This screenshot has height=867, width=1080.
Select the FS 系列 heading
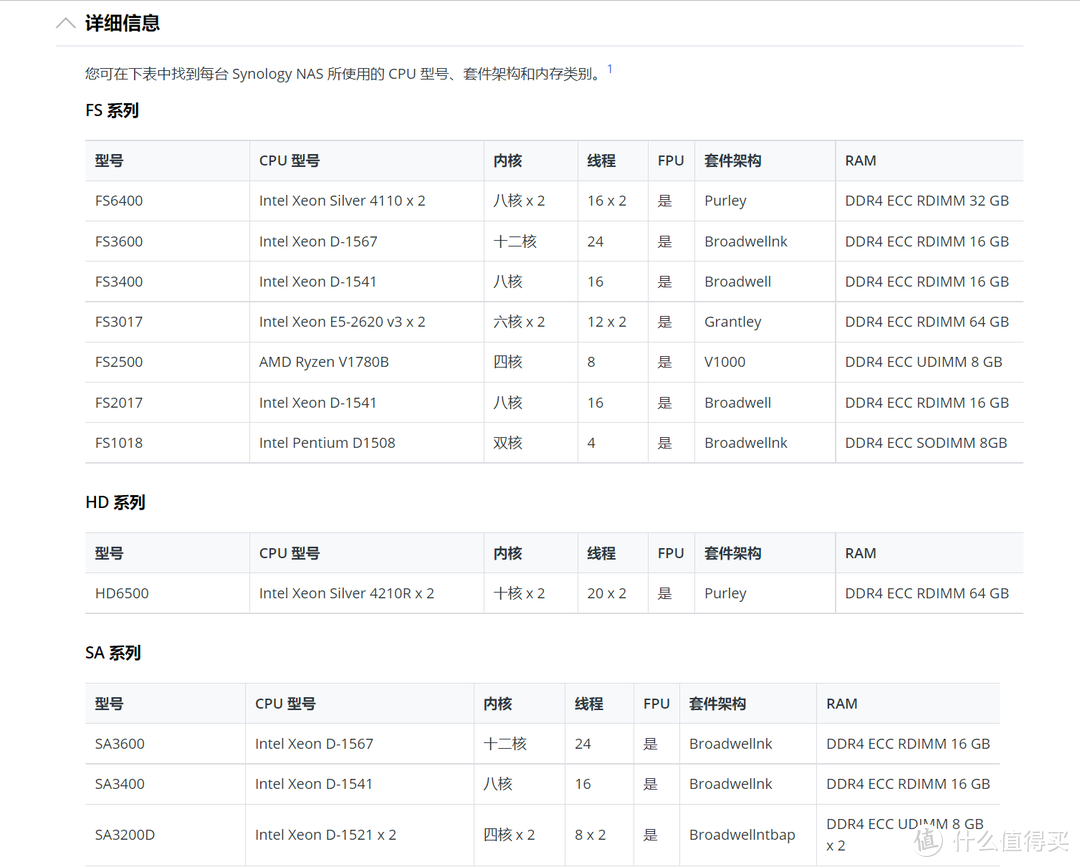pyautogui.click(x=112, y=110)
